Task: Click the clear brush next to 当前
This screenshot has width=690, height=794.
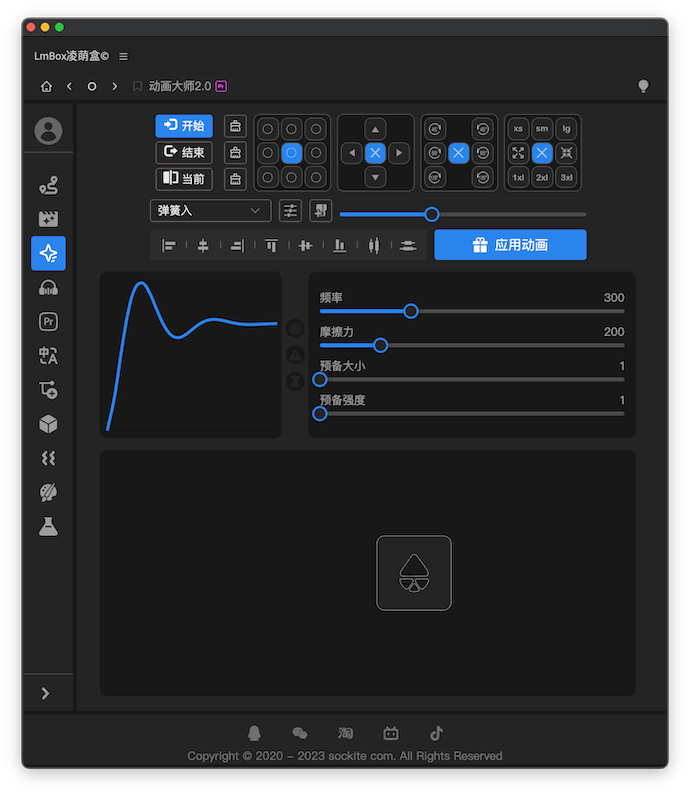Action: pos(235,179)
